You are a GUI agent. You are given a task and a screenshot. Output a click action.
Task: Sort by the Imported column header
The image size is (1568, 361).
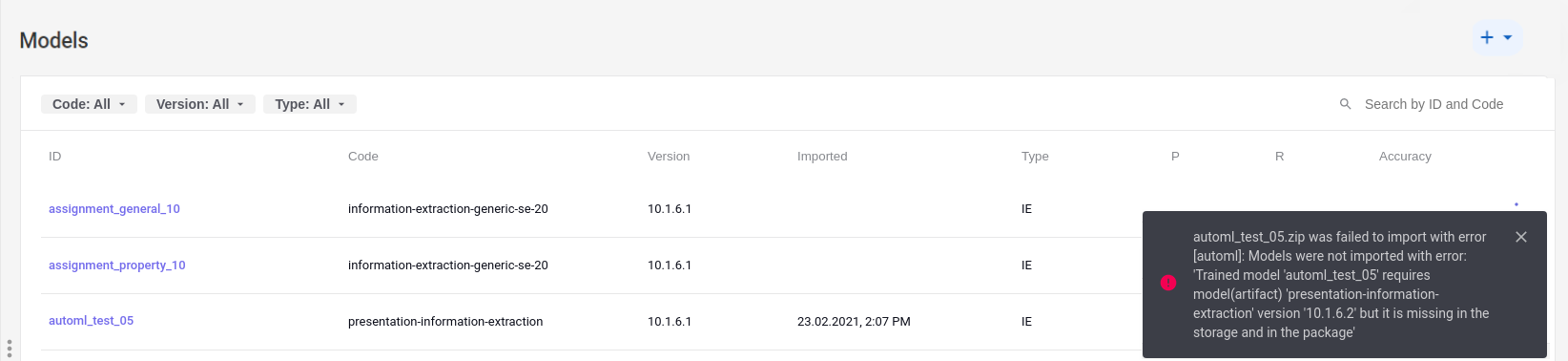coord(822,157)
